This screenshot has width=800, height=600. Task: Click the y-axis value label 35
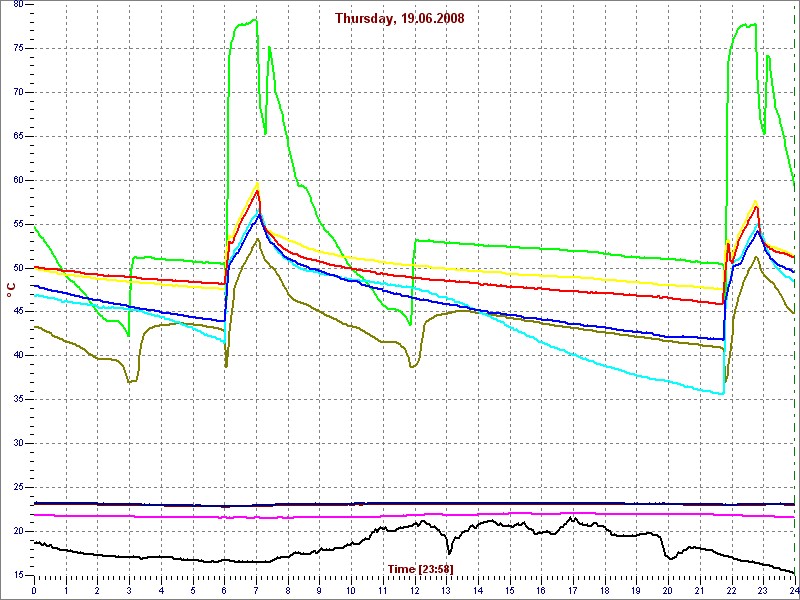(19, 399)
